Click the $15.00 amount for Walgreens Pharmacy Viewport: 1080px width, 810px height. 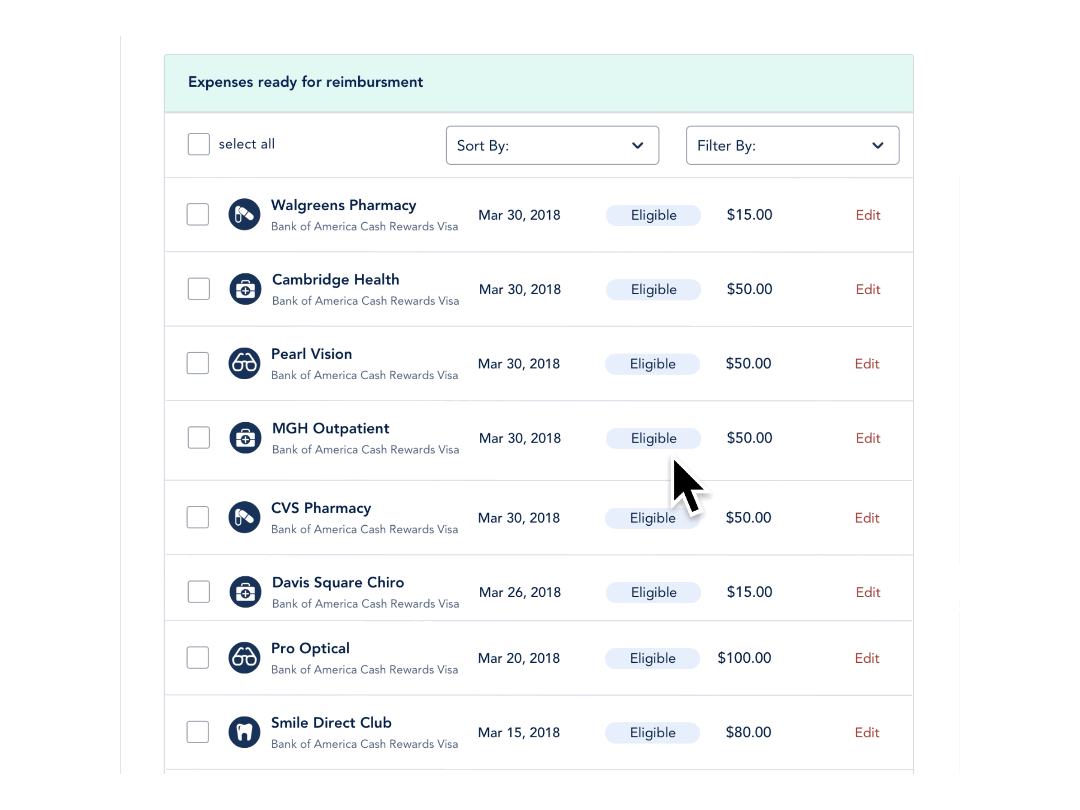749,214
